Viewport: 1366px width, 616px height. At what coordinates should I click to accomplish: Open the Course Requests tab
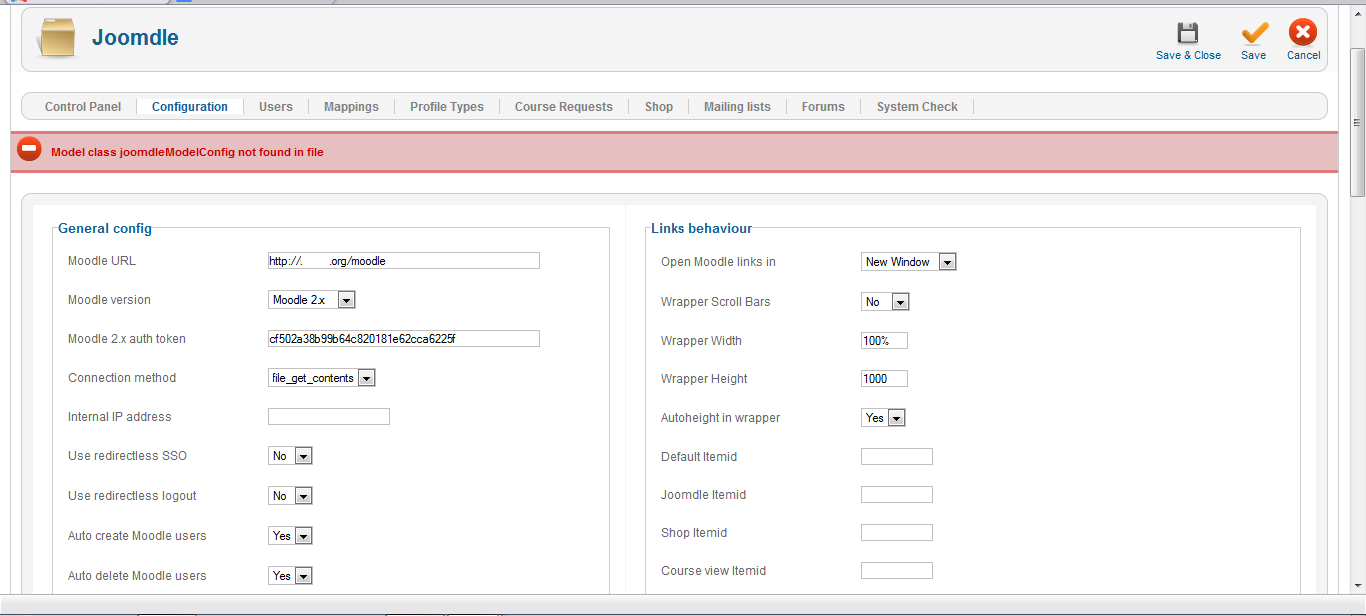[x=563, y=107]
